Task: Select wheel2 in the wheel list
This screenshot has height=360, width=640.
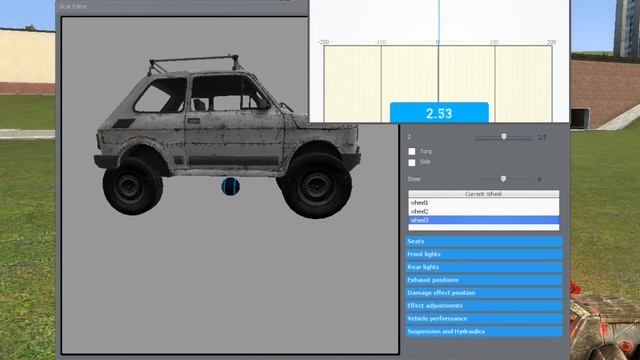Action: tap(484, 211)
